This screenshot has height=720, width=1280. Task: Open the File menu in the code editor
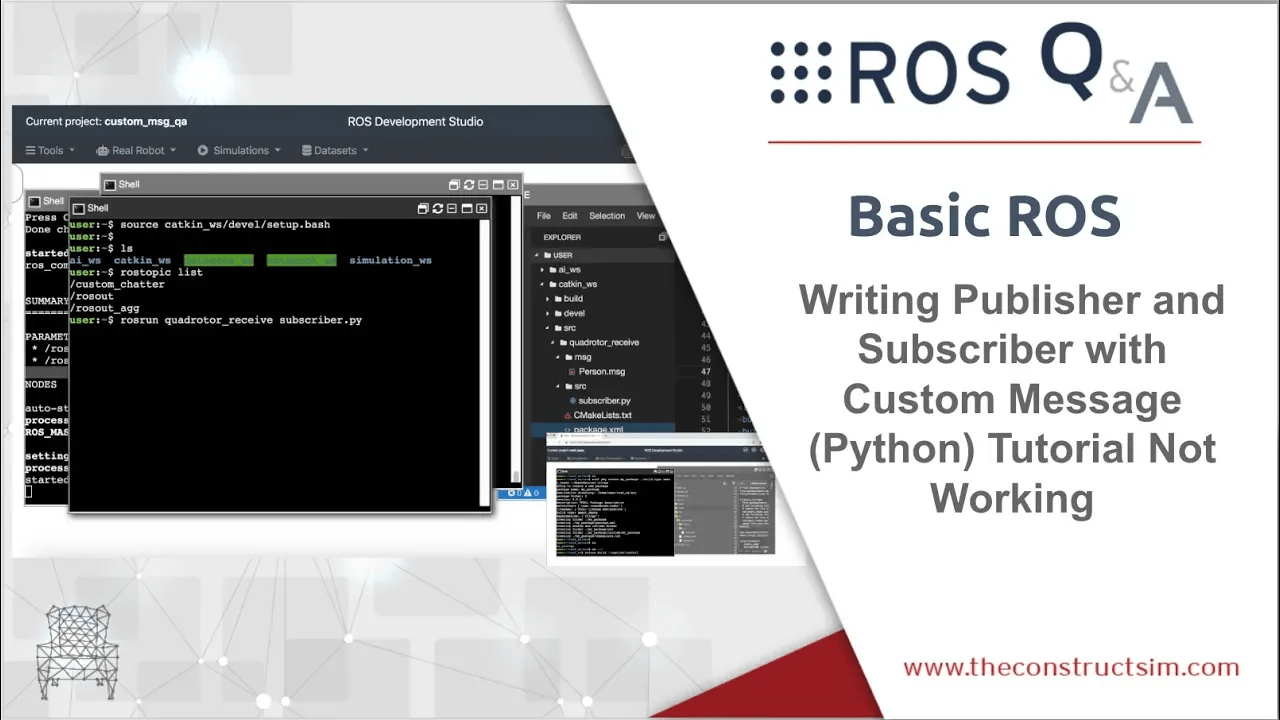coord(543,215)
